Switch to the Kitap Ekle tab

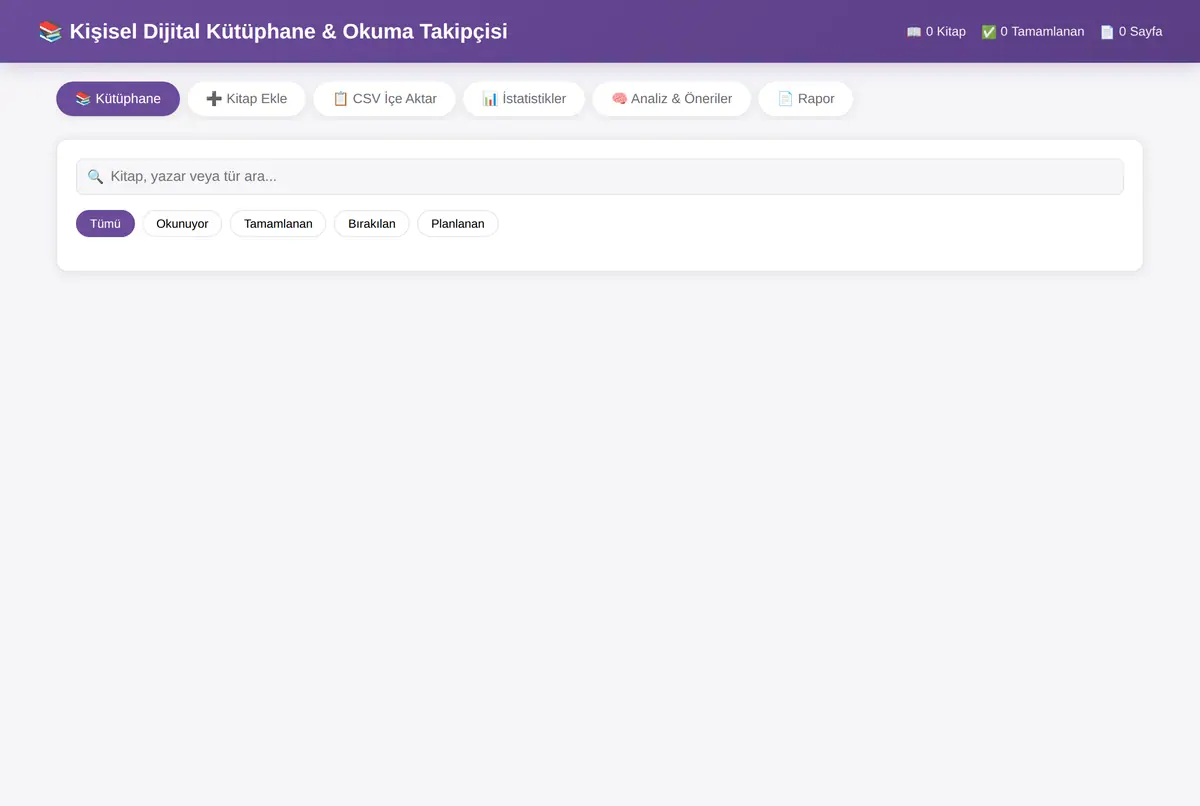246,99
